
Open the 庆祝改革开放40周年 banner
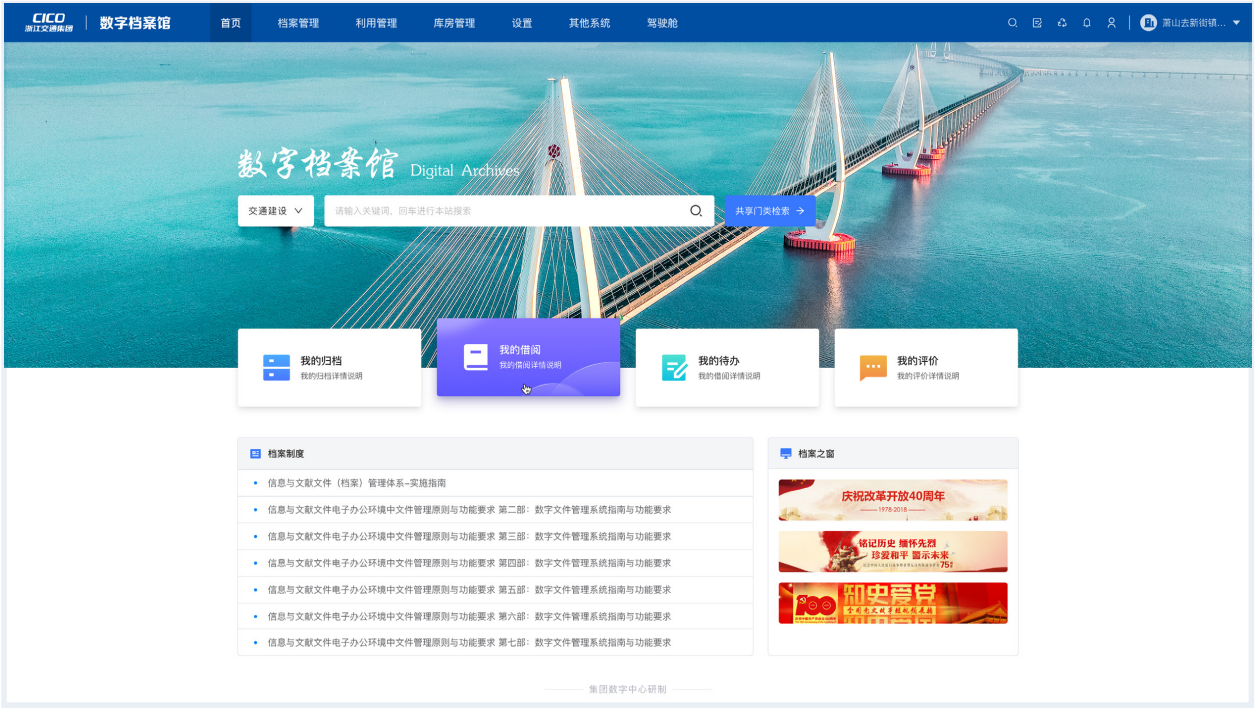tap(892, 500)
